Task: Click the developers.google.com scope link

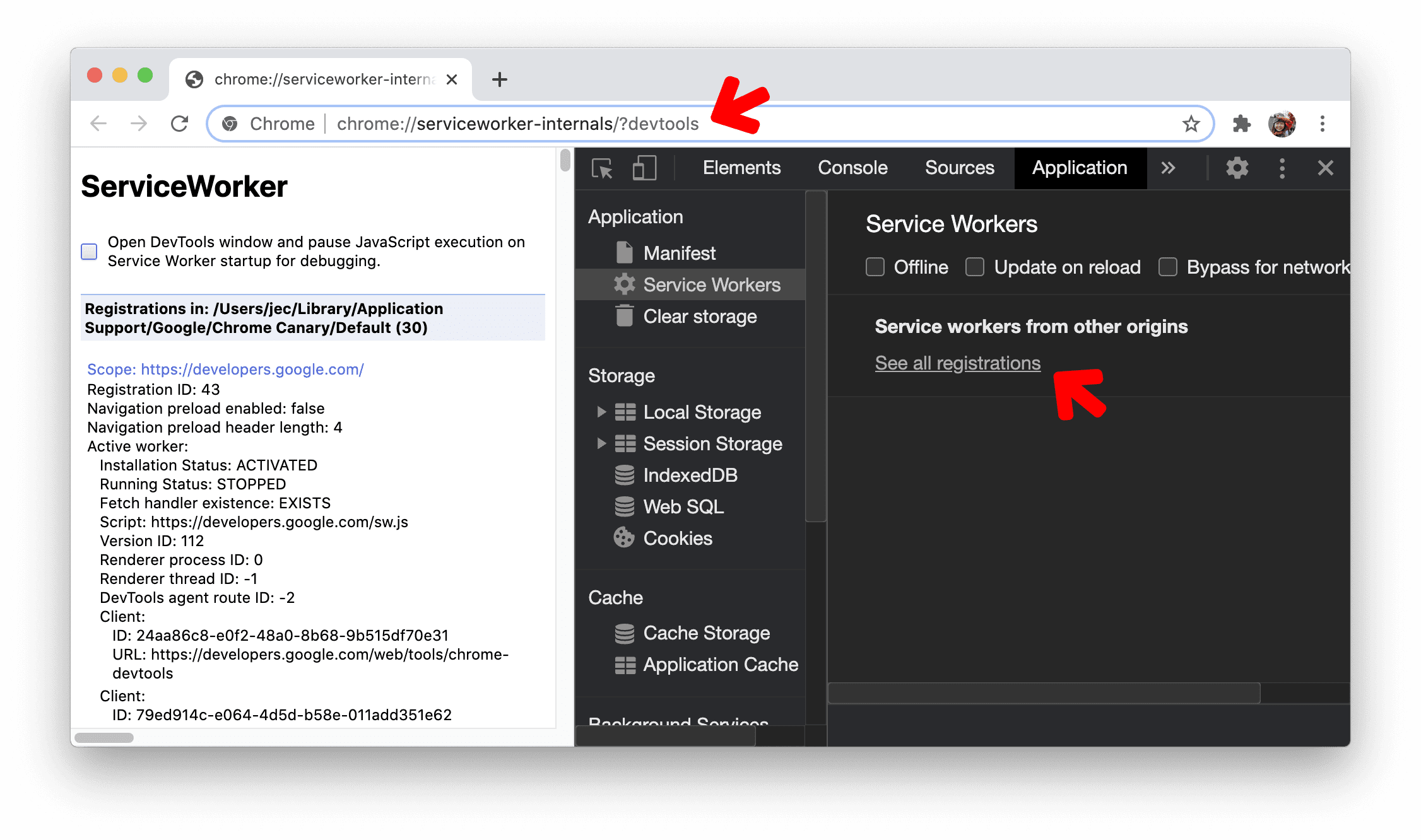Action: 224,369
